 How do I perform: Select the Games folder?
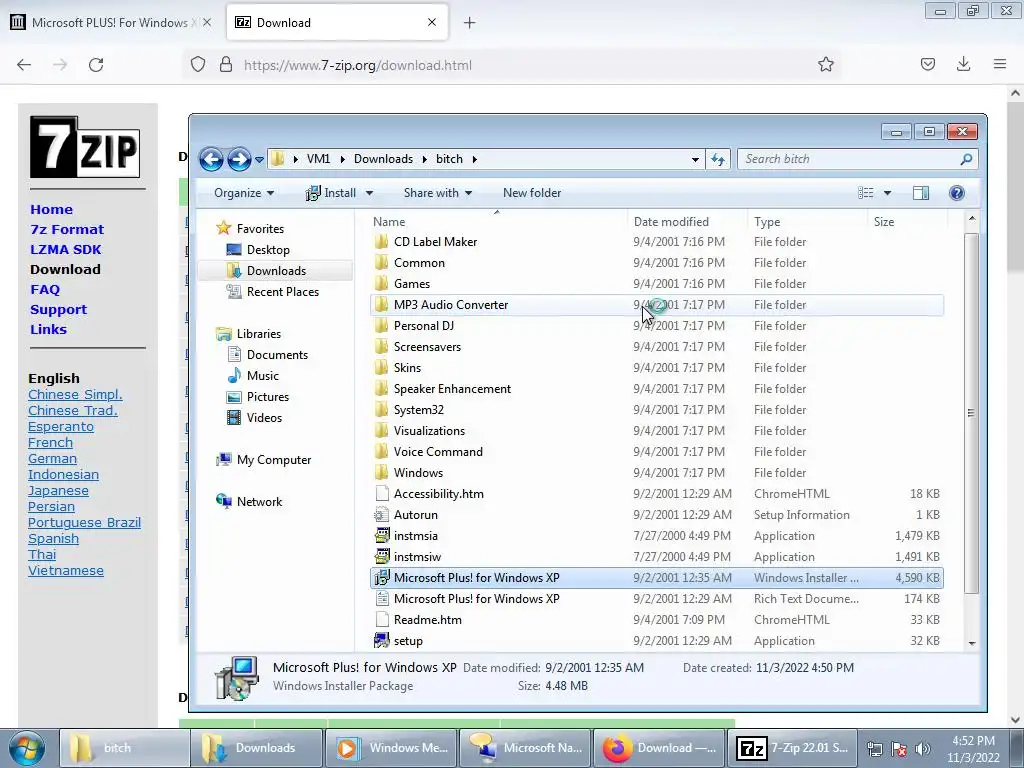tap(656, 283)
